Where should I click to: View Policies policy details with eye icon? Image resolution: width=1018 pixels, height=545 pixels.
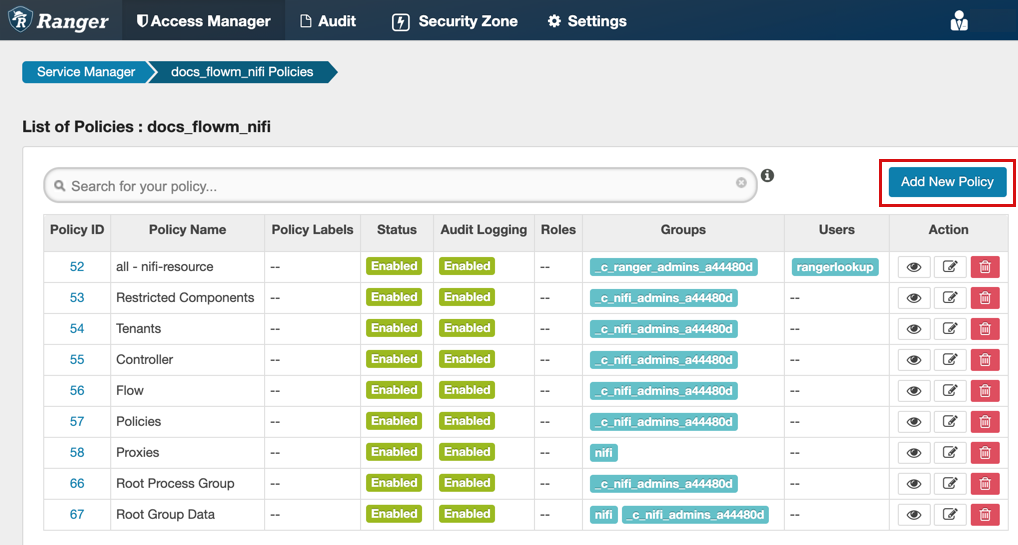coord(913,422)
